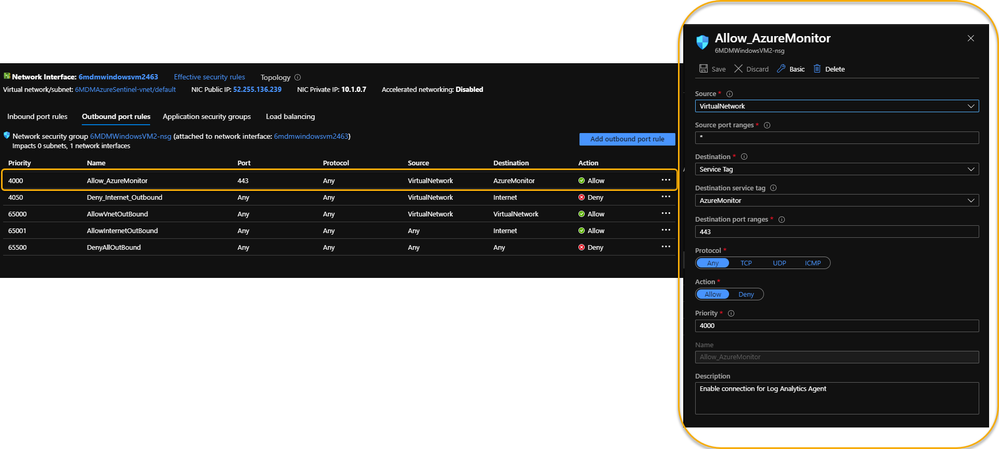Image resolution: width=999 pixels, height=449 pixels.
Task: Click info icon beside Destination label
Action: [744, 157]
